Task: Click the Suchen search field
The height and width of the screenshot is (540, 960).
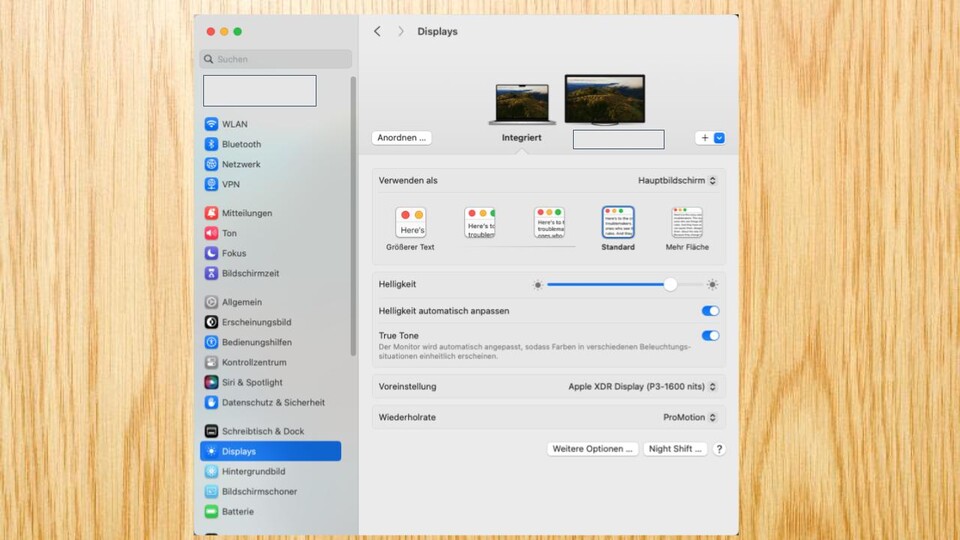Action: (x=276, y=59)
